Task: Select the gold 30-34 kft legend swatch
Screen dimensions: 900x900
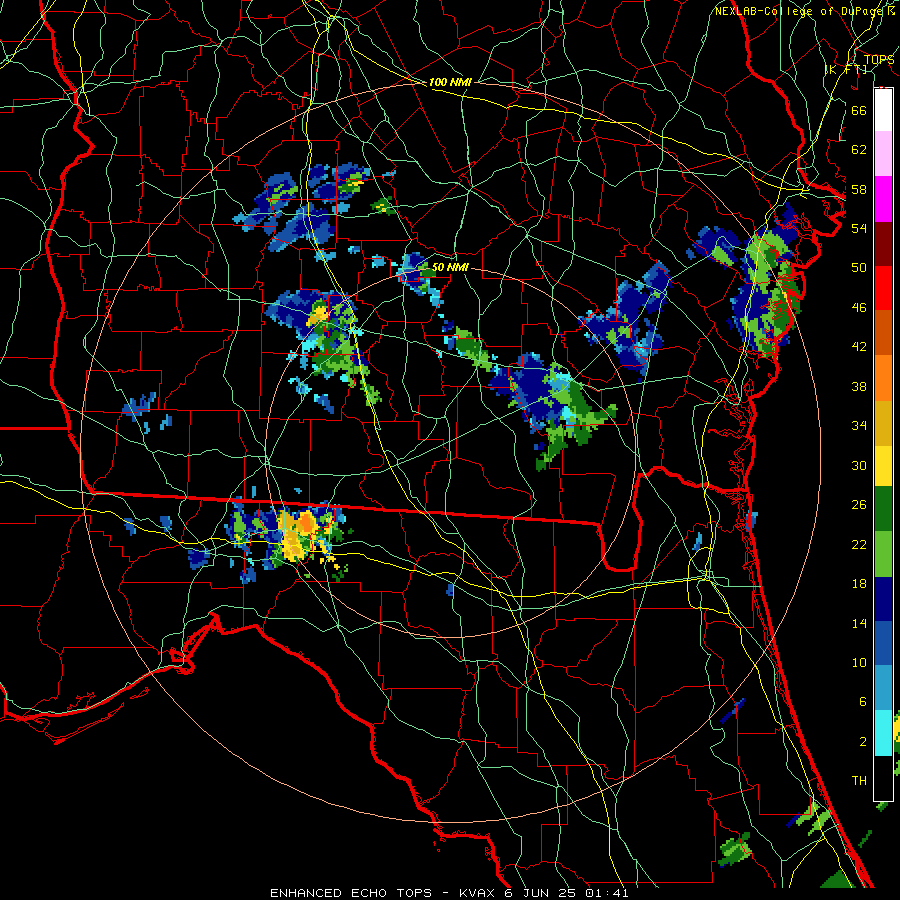Action: tap(883, 422)
